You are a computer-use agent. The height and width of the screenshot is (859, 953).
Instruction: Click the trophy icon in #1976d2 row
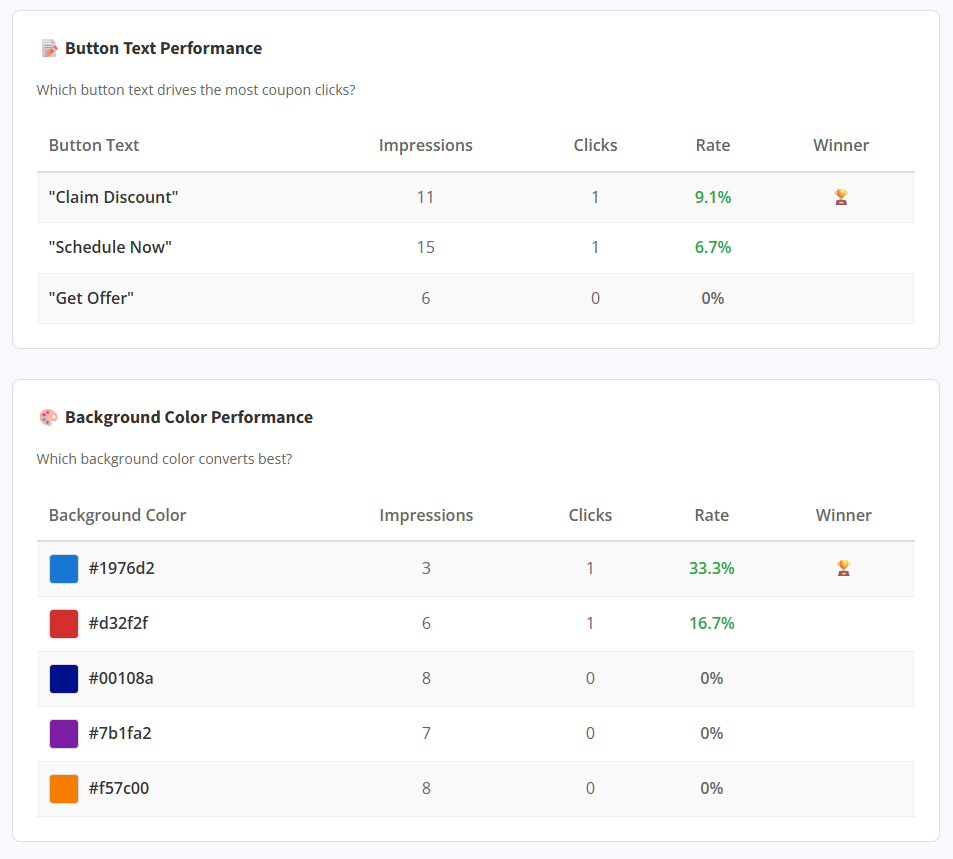tap(843, 568)
